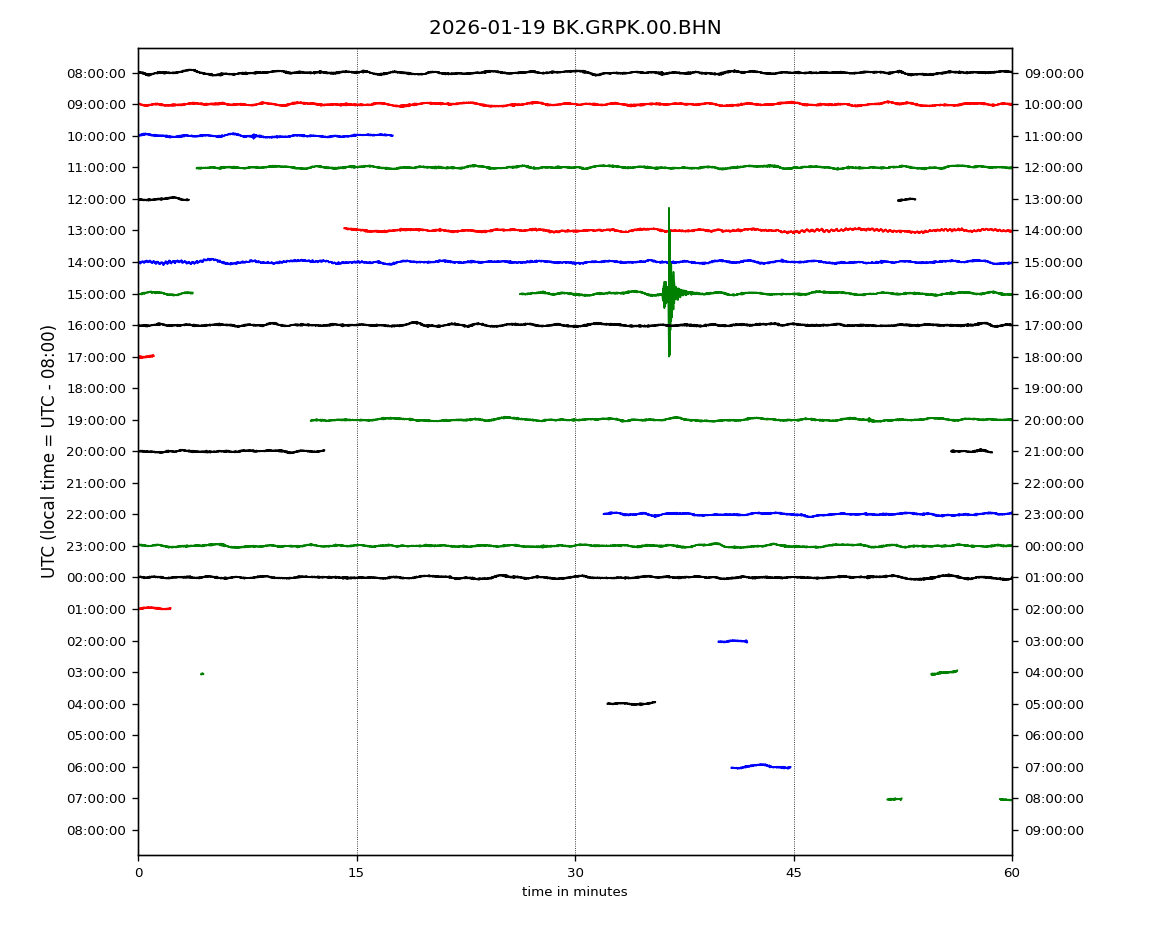
Task: Select the 30 tick on the x-axis
Action: point(575,873)
